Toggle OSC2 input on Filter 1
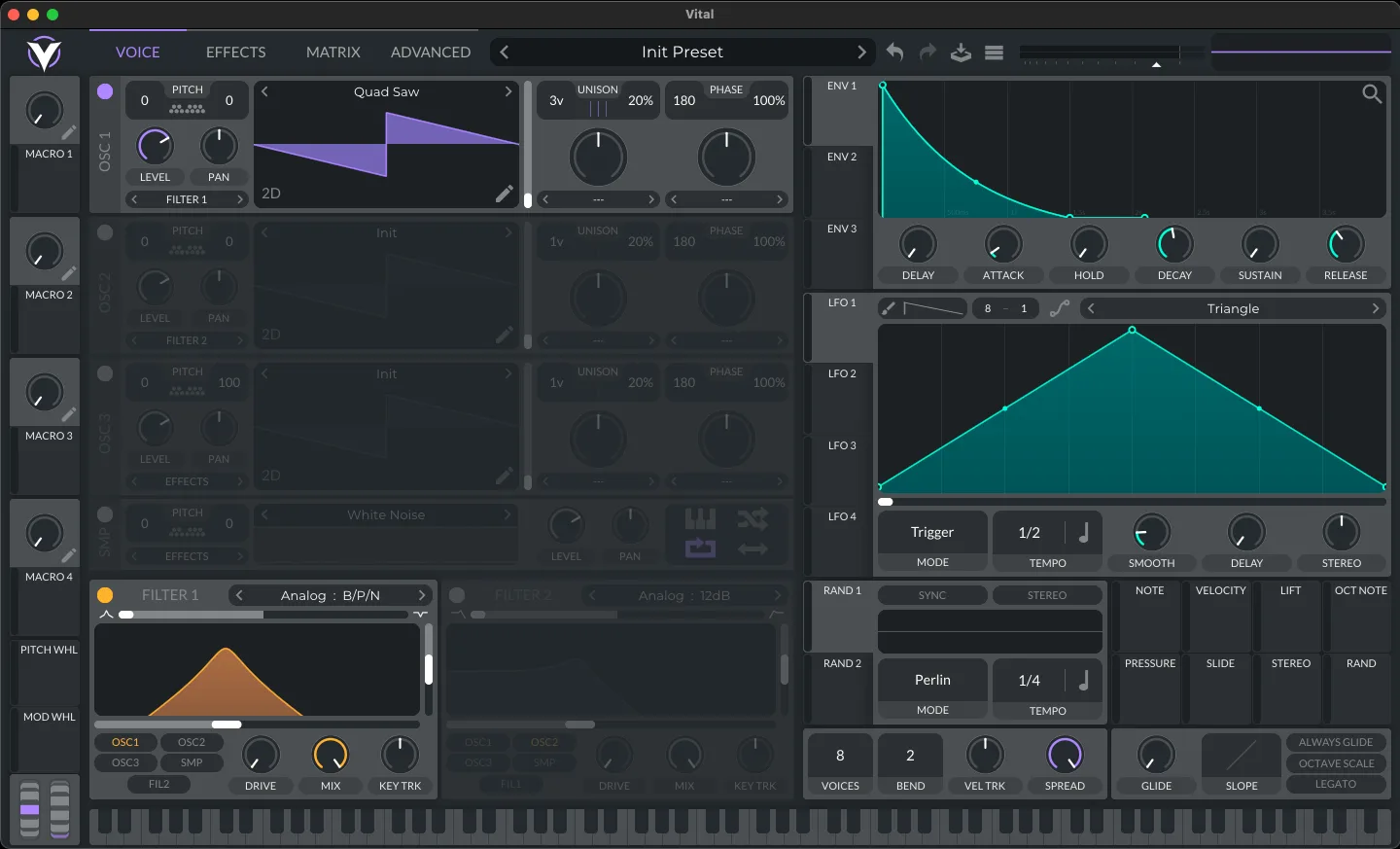This screenshot has width=1400, height=849. 192,742
